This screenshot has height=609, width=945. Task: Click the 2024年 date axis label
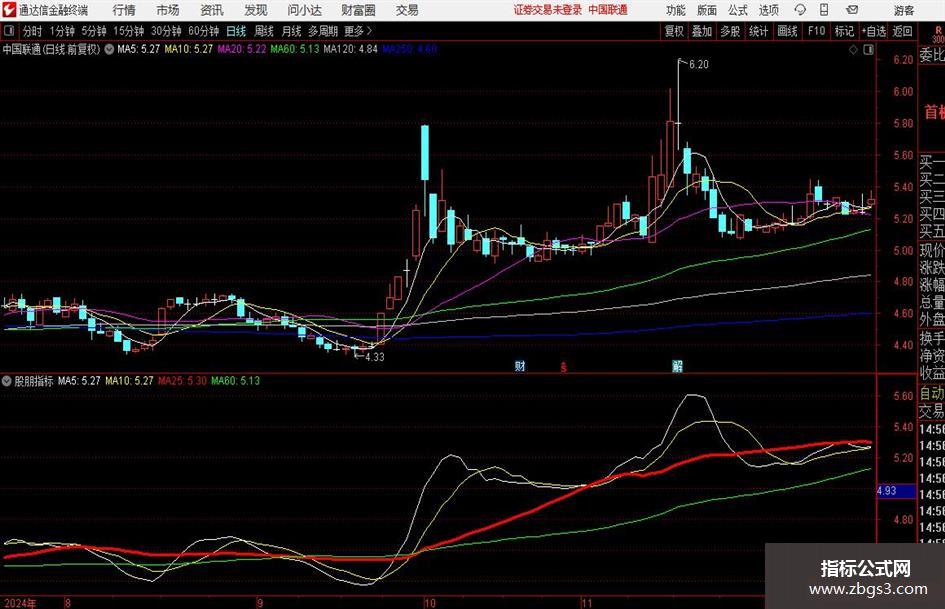pyautogui.click(x=19, y=603)
